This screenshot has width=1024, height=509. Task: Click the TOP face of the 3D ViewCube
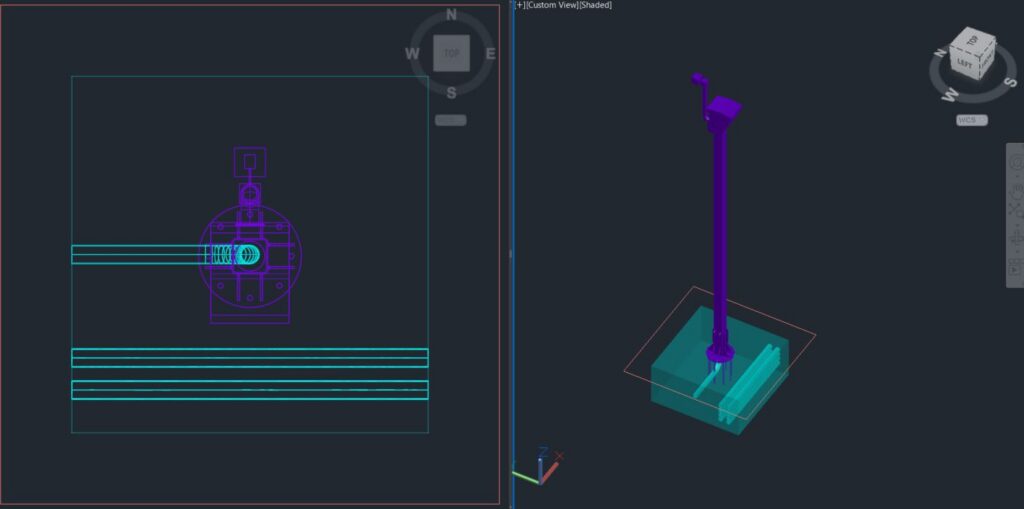(974, 40)
